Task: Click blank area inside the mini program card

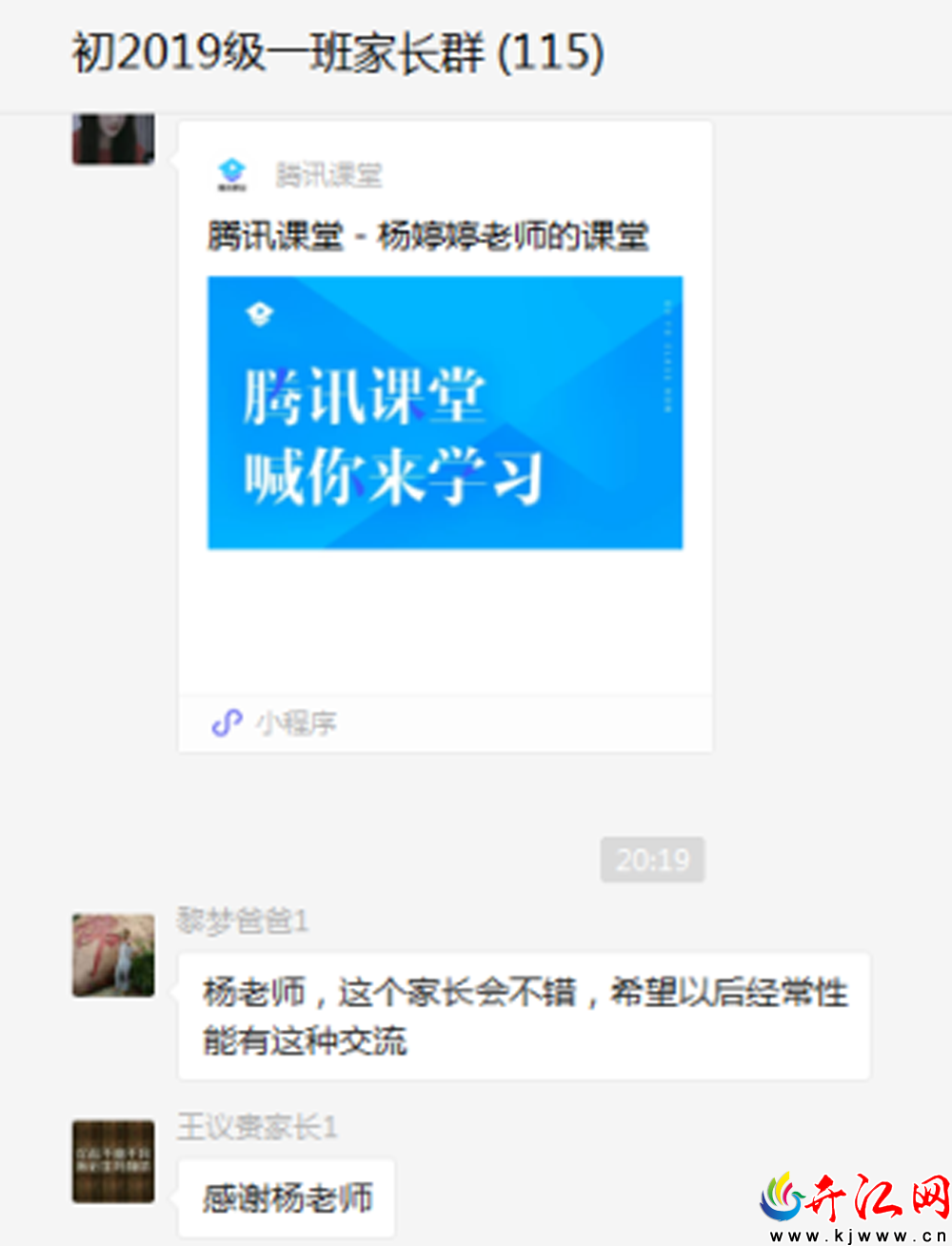Action: pyautogui.click(x=445, y=623)
